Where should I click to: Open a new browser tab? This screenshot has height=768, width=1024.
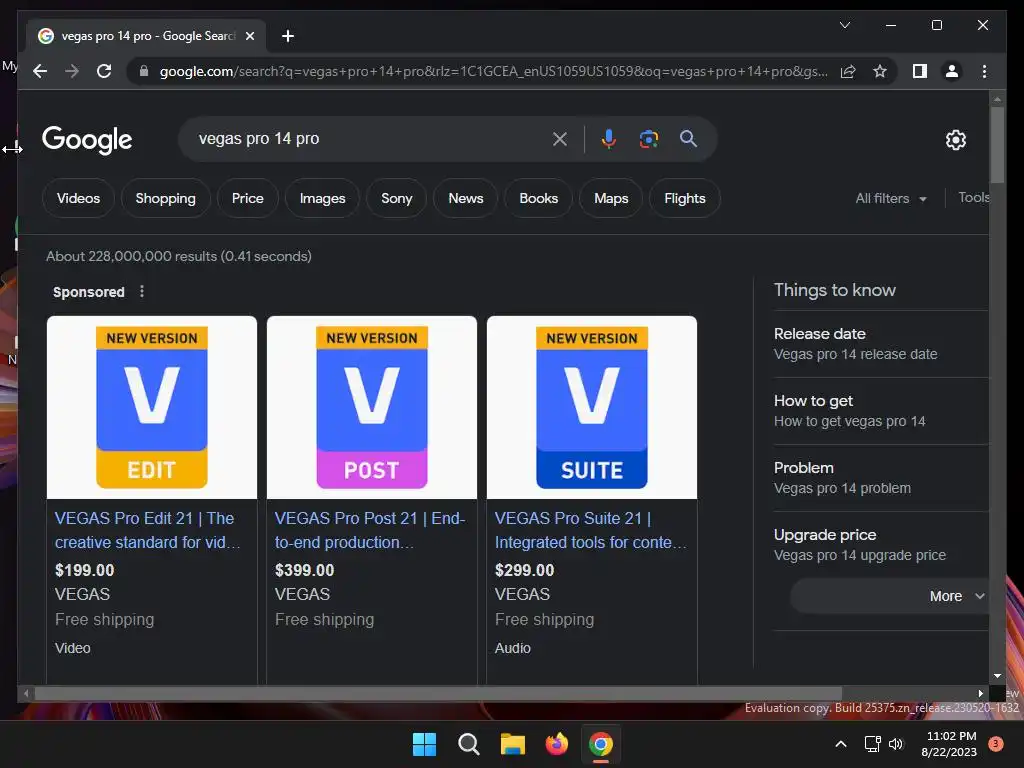click(287, 36)
